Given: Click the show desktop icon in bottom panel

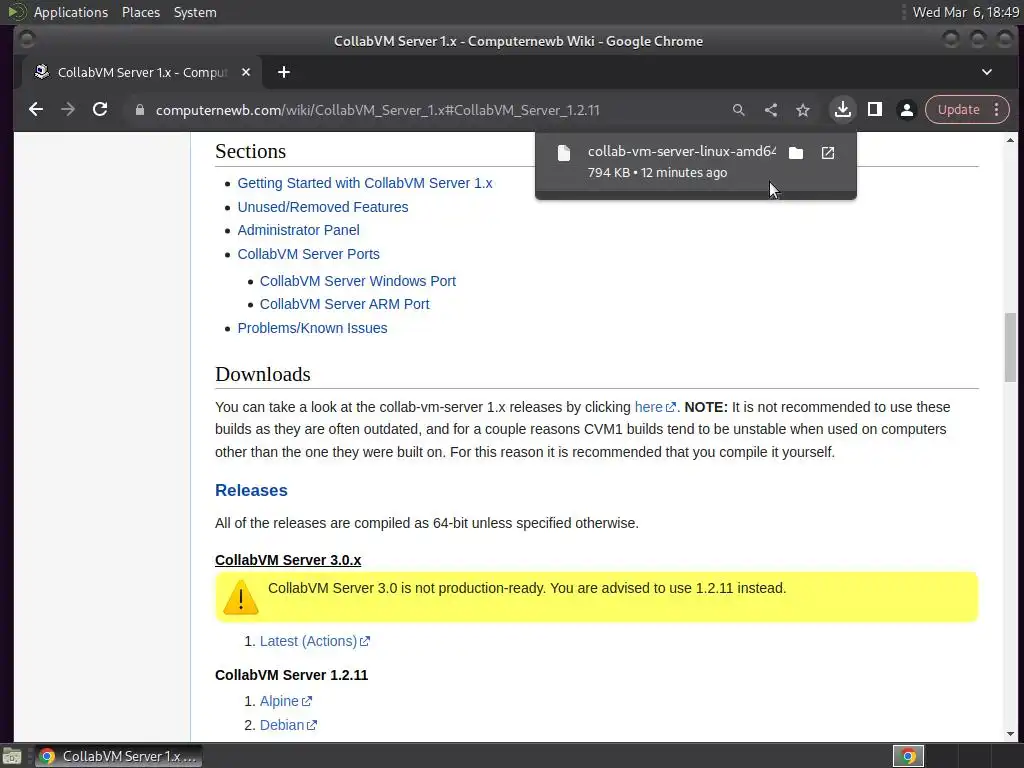Looking at the screenshot, I should point(12,756).
